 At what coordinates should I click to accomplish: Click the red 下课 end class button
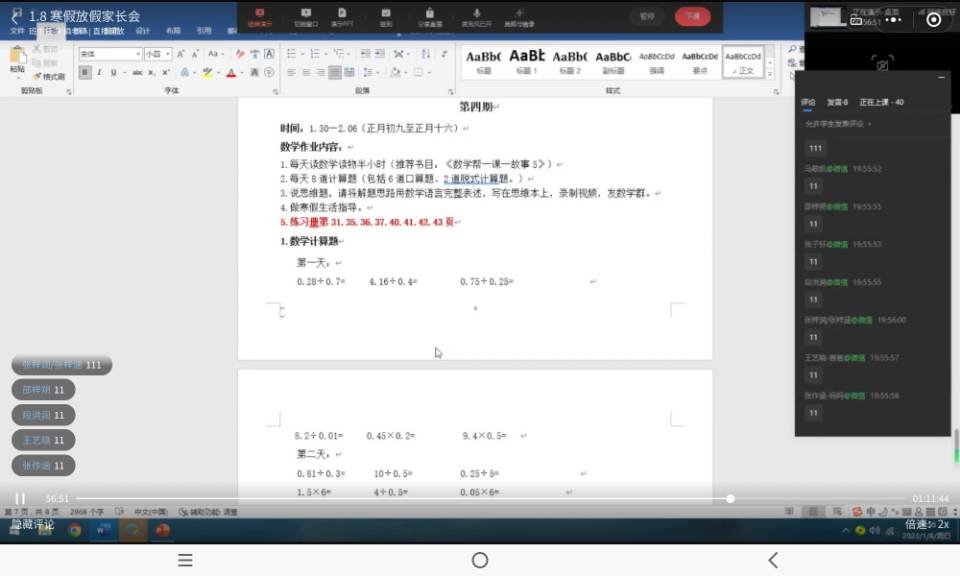click(692, 17)
